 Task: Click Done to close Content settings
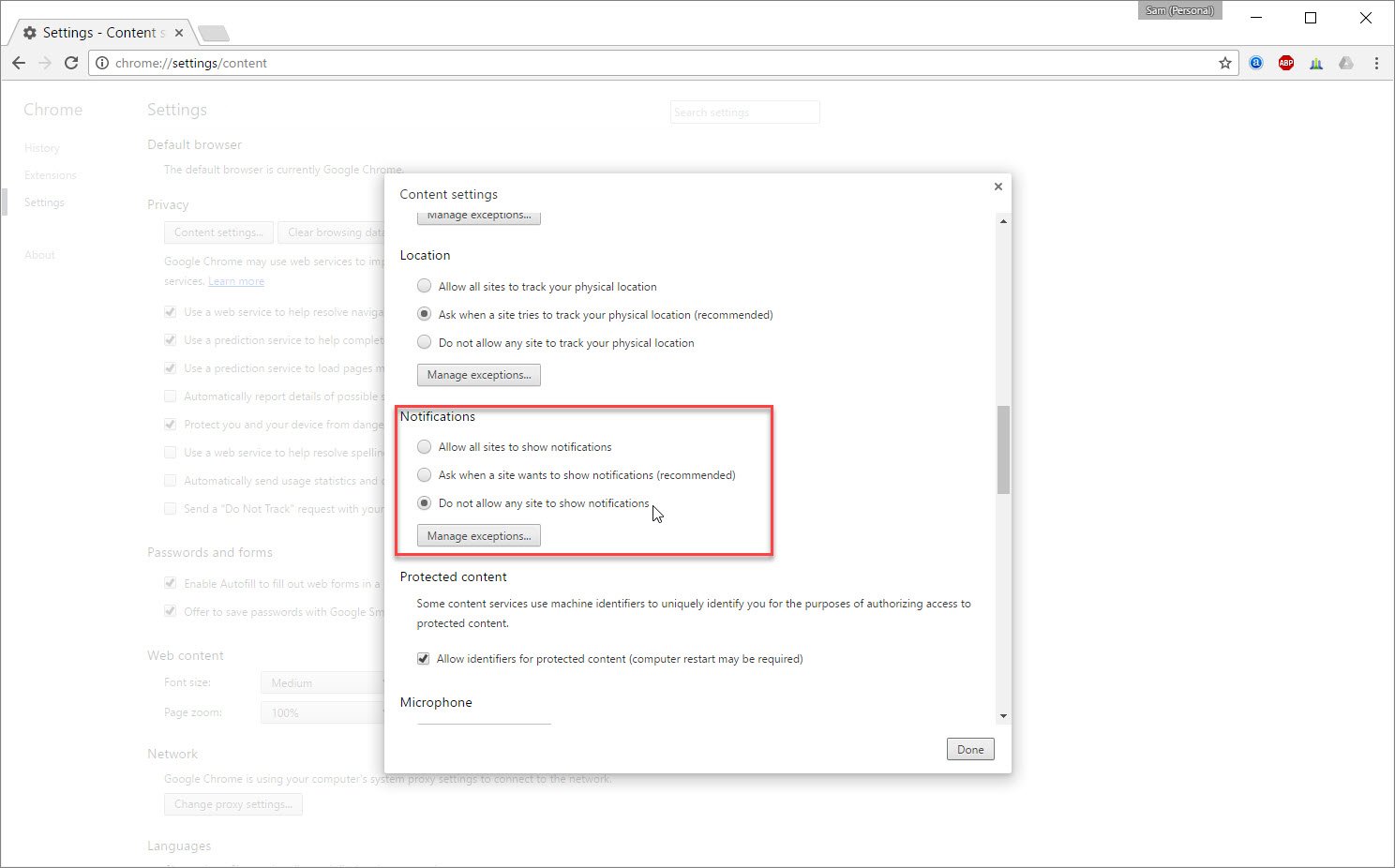pyautogui.click(x=970, y=749)
